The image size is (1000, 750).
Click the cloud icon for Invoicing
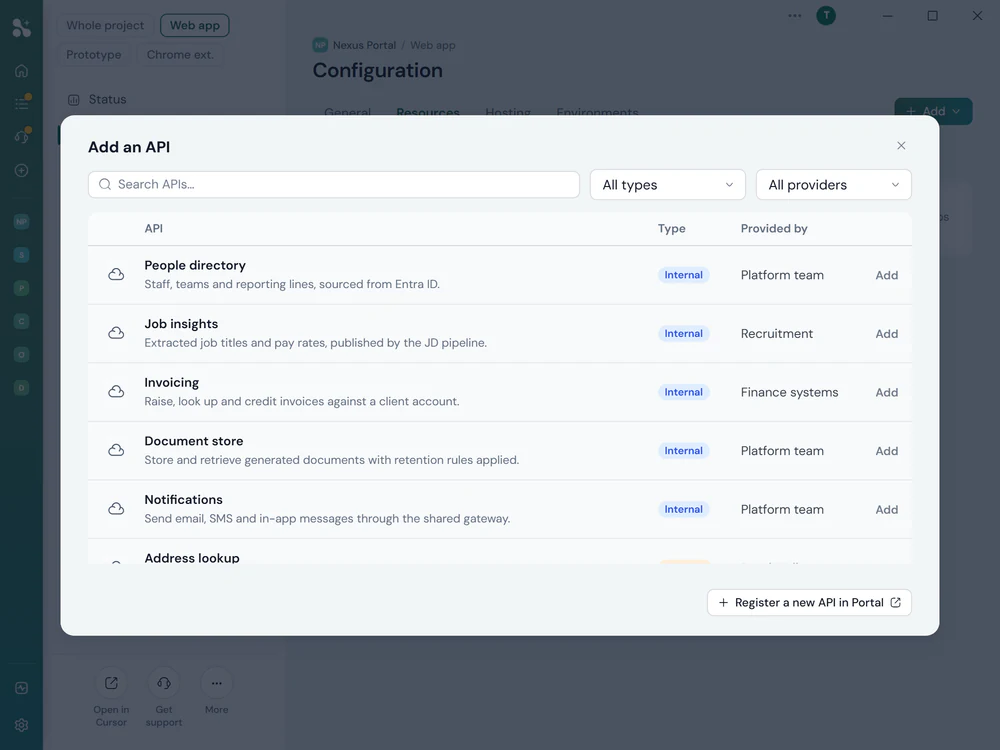point(116,392)
